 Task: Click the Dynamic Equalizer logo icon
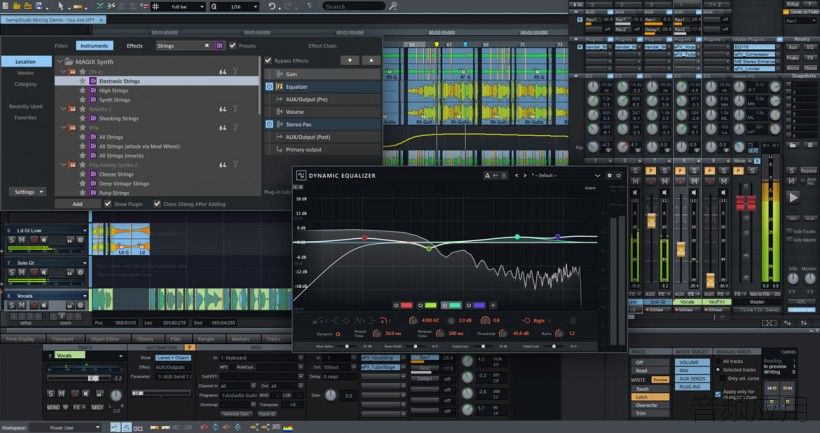coord(301,176)
